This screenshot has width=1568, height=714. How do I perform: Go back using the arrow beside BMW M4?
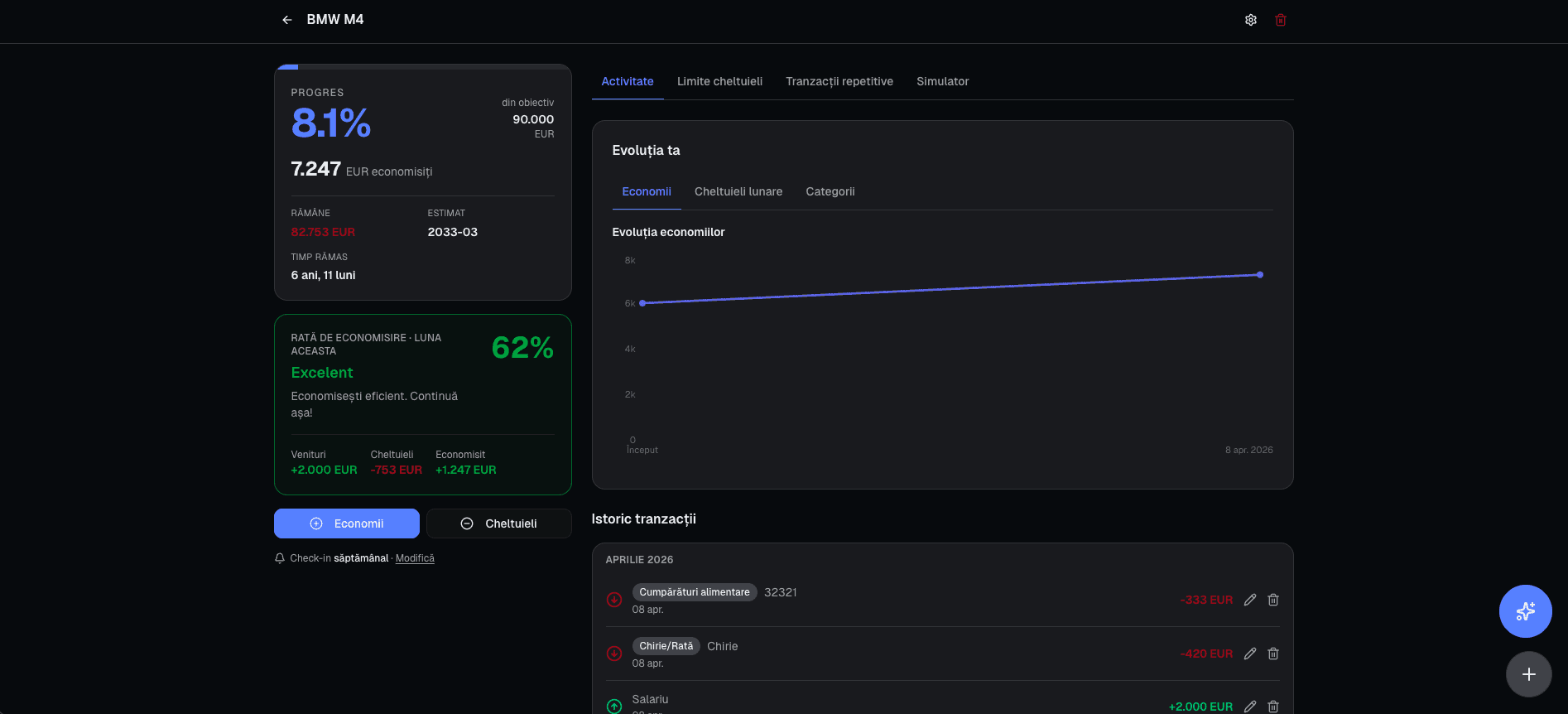(x=287, y=20)
